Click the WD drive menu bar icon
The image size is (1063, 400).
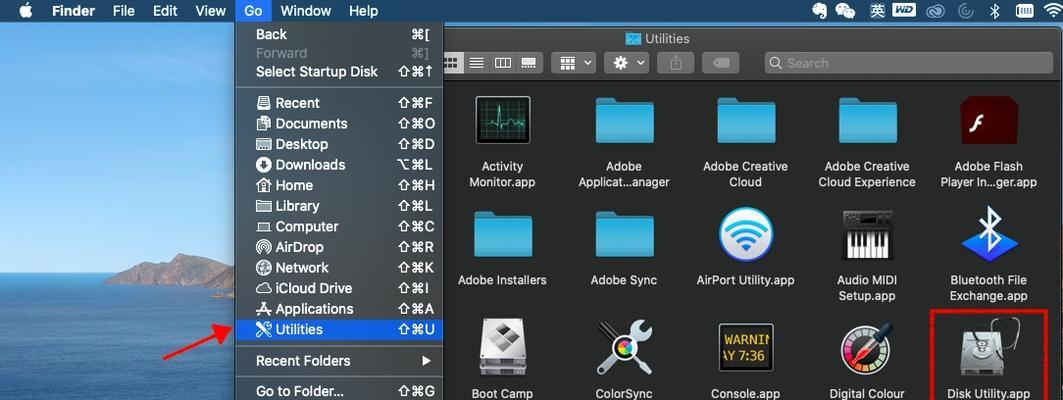(904, 11)
